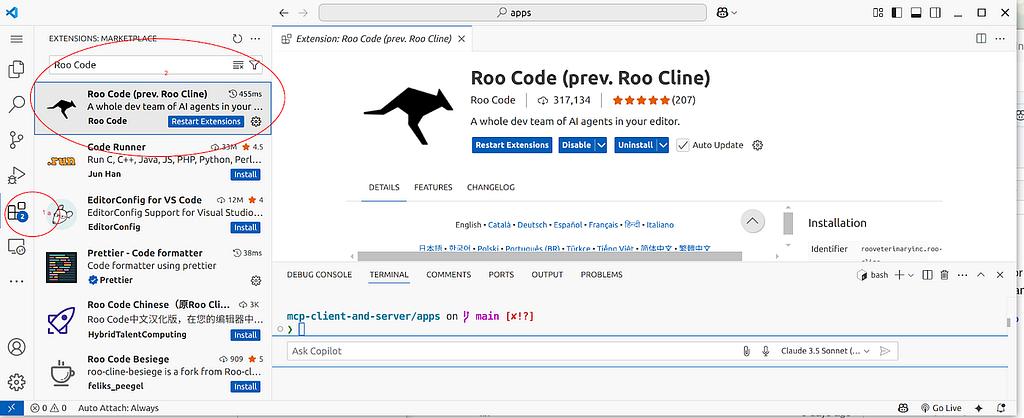The image size is (1024, 418).
Task: Click the Uninstall button
Action: (635, 145)
